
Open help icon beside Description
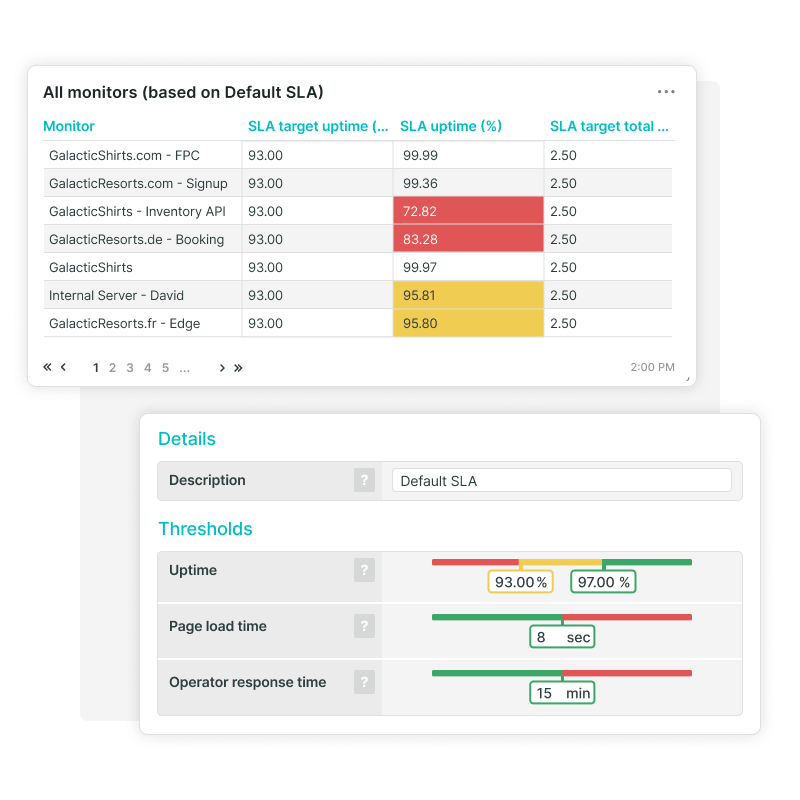364,480
